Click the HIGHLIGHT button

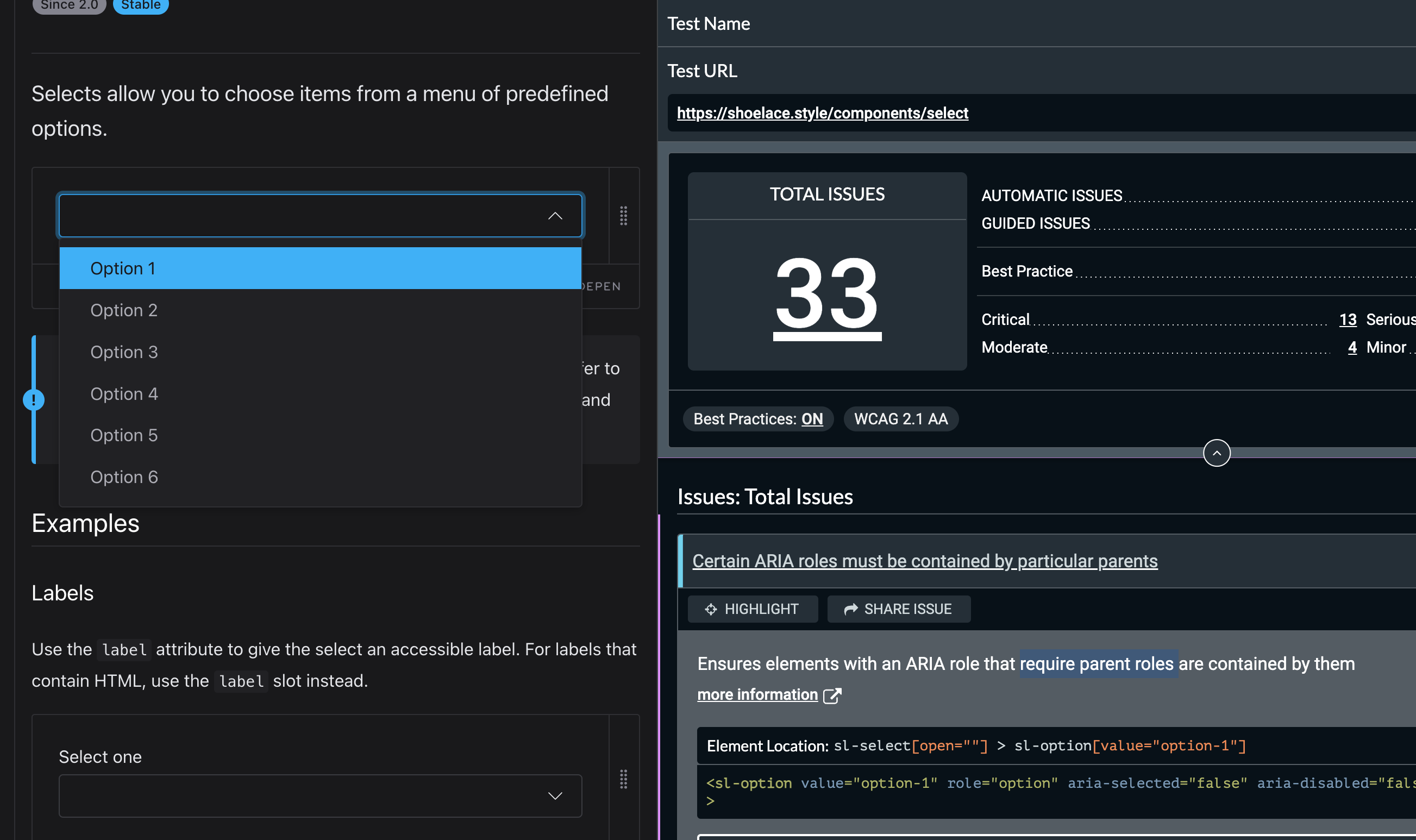[x=753, y=609]
